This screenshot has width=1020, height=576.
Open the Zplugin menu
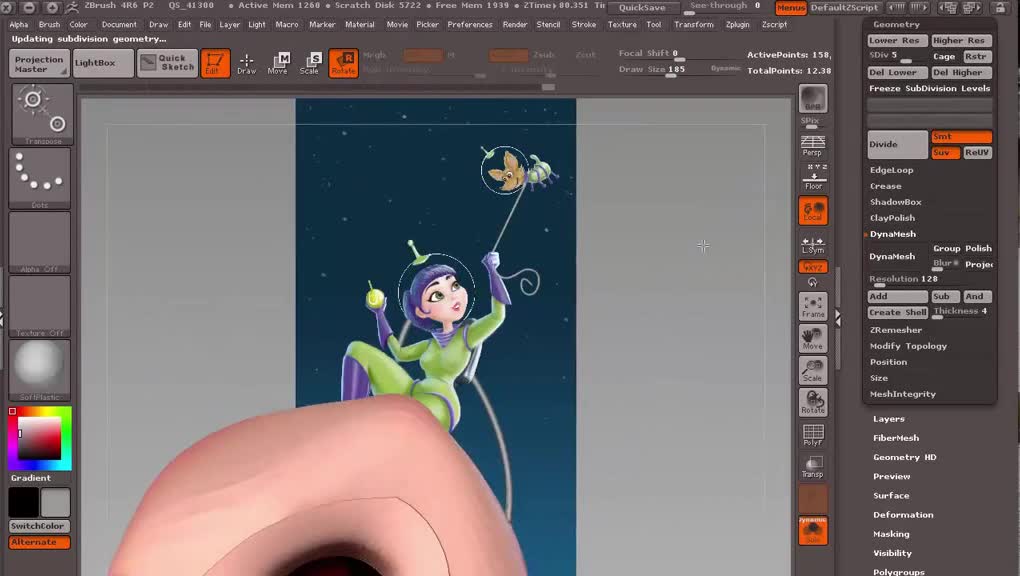point(737,25)
